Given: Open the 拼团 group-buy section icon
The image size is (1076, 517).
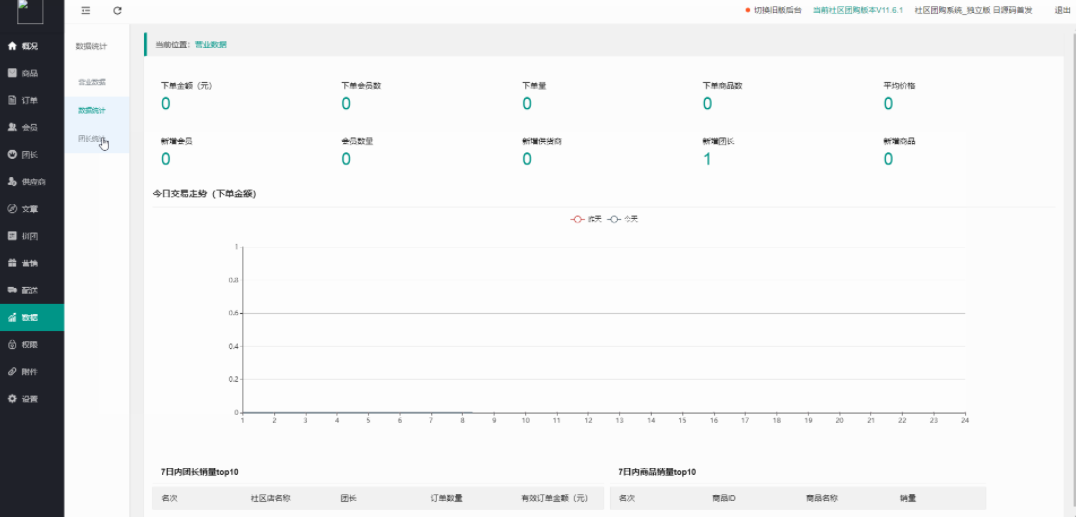Looking at the screenshot, I should click(x=12, y=235).
